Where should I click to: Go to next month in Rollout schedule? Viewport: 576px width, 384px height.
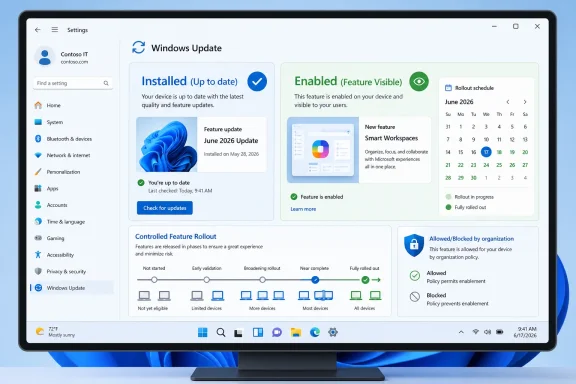point(525,102)
